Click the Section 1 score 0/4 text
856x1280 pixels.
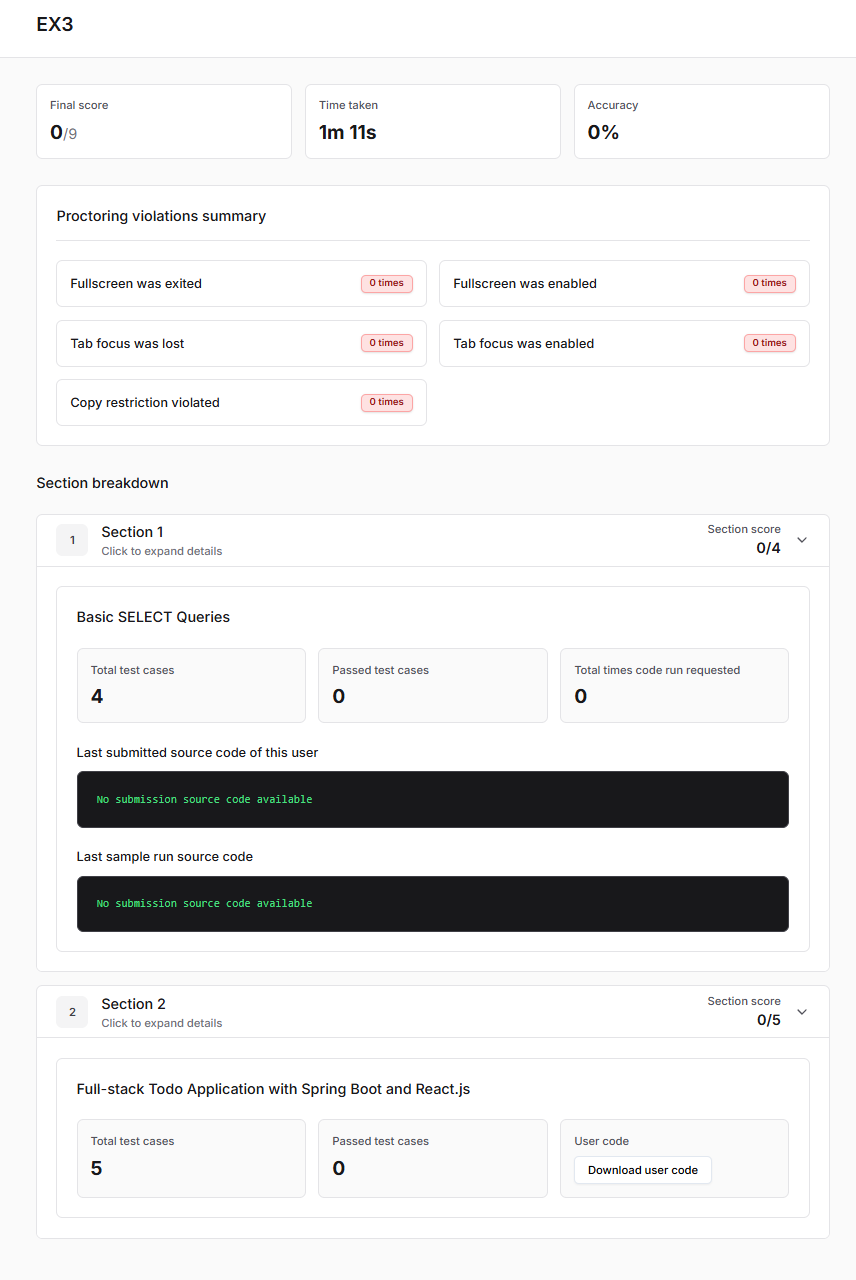[768, 548]
